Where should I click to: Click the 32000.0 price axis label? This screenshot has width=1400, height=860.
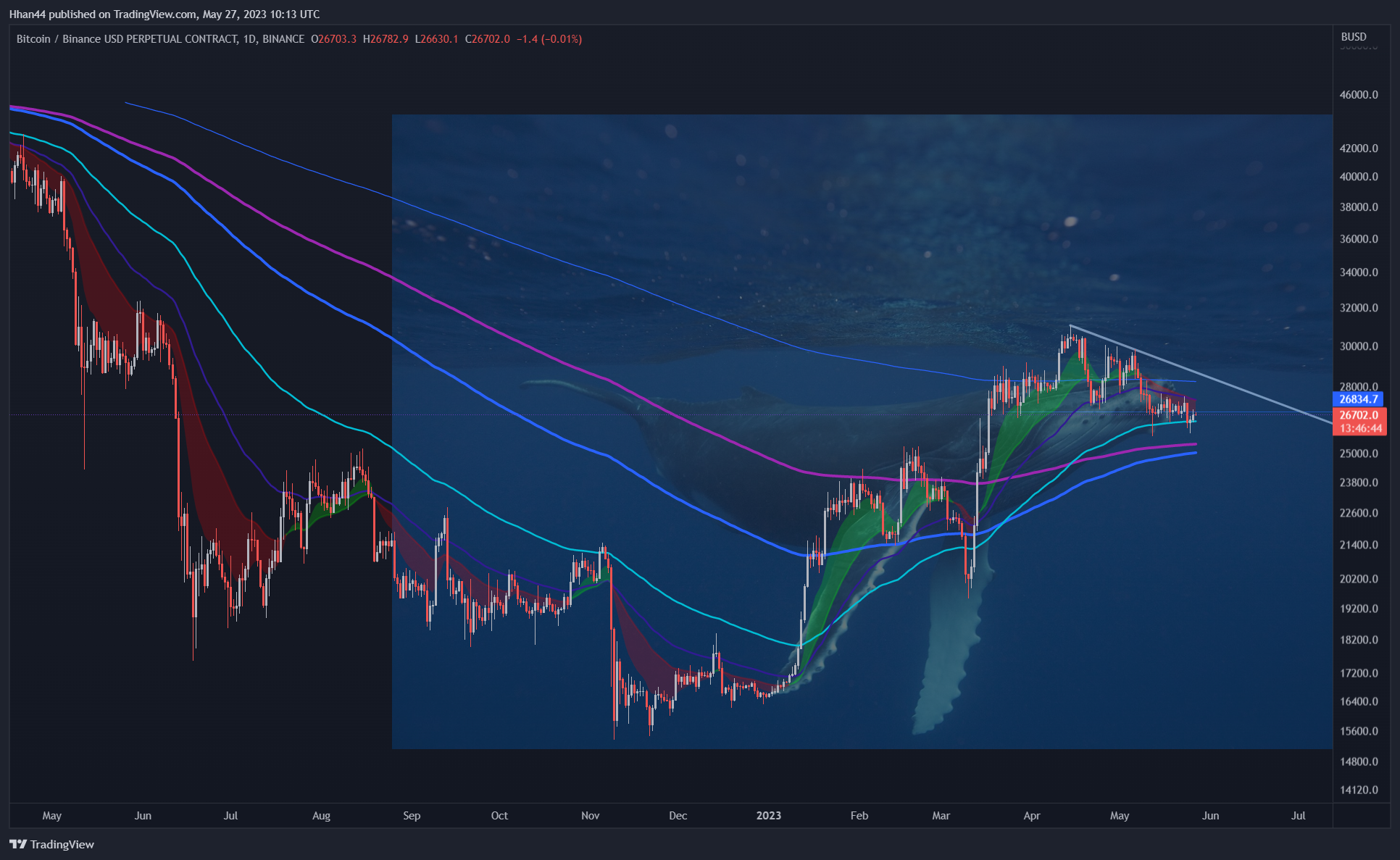1359,308
